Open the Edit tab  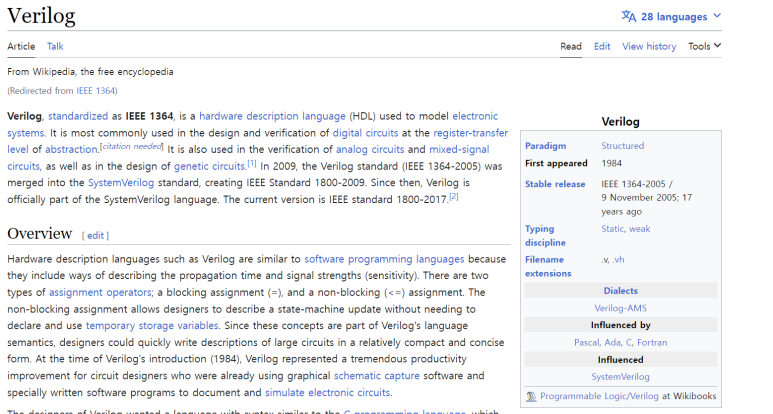pyautogui.click(x=602, y=46)
